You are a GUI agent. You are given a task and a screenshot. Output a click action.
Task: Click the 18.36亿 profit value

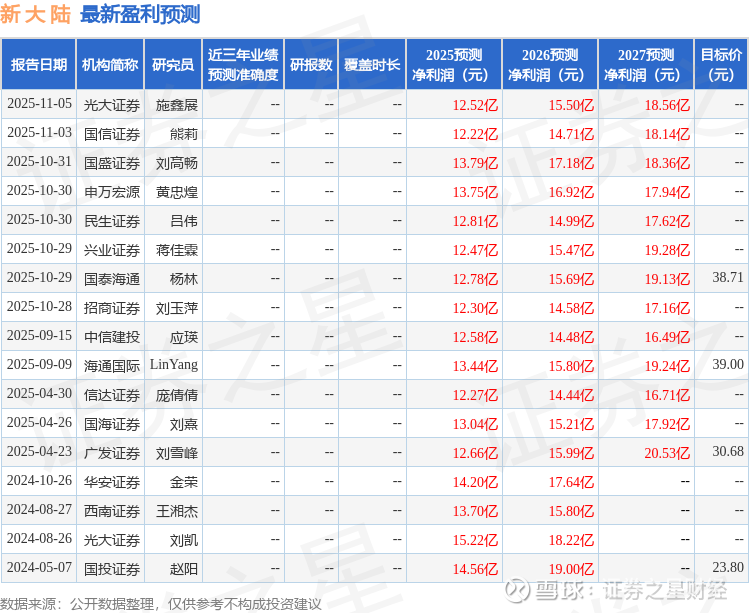tap(667, 163)
